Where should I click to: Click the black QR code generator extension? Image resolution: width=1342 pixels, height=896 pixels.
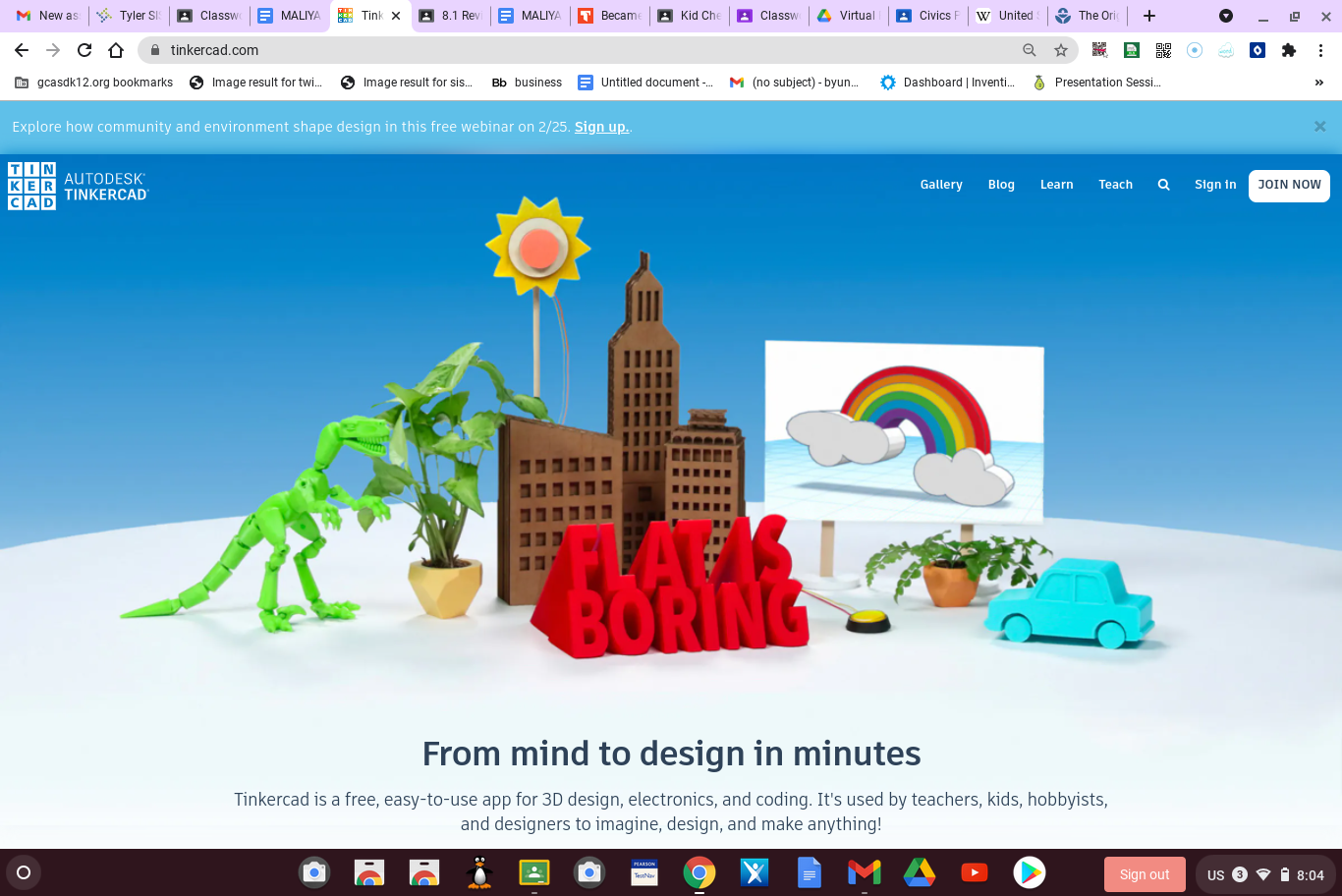point(1163,50)
